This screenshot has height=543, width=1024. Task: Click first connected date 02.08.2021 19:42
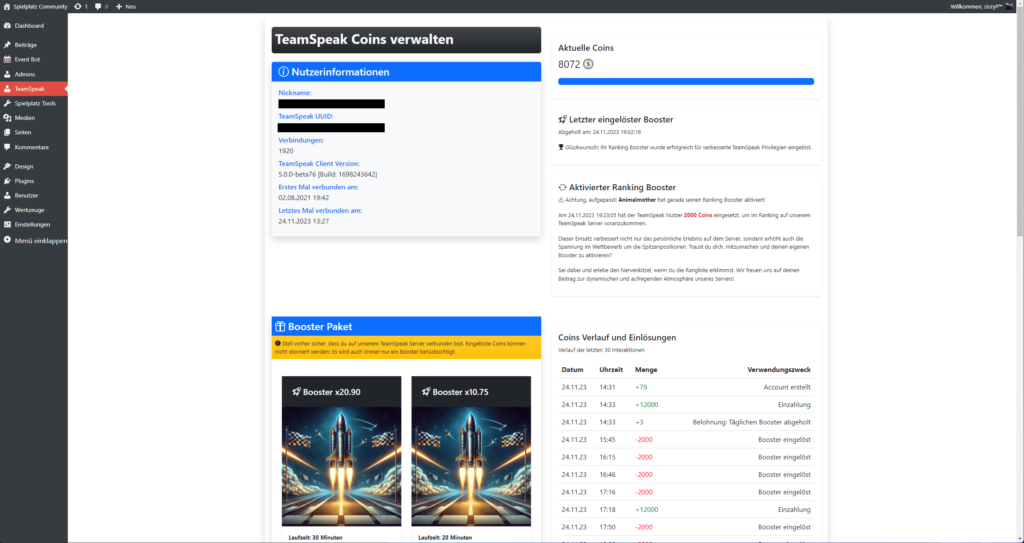(x=304, y=198)
